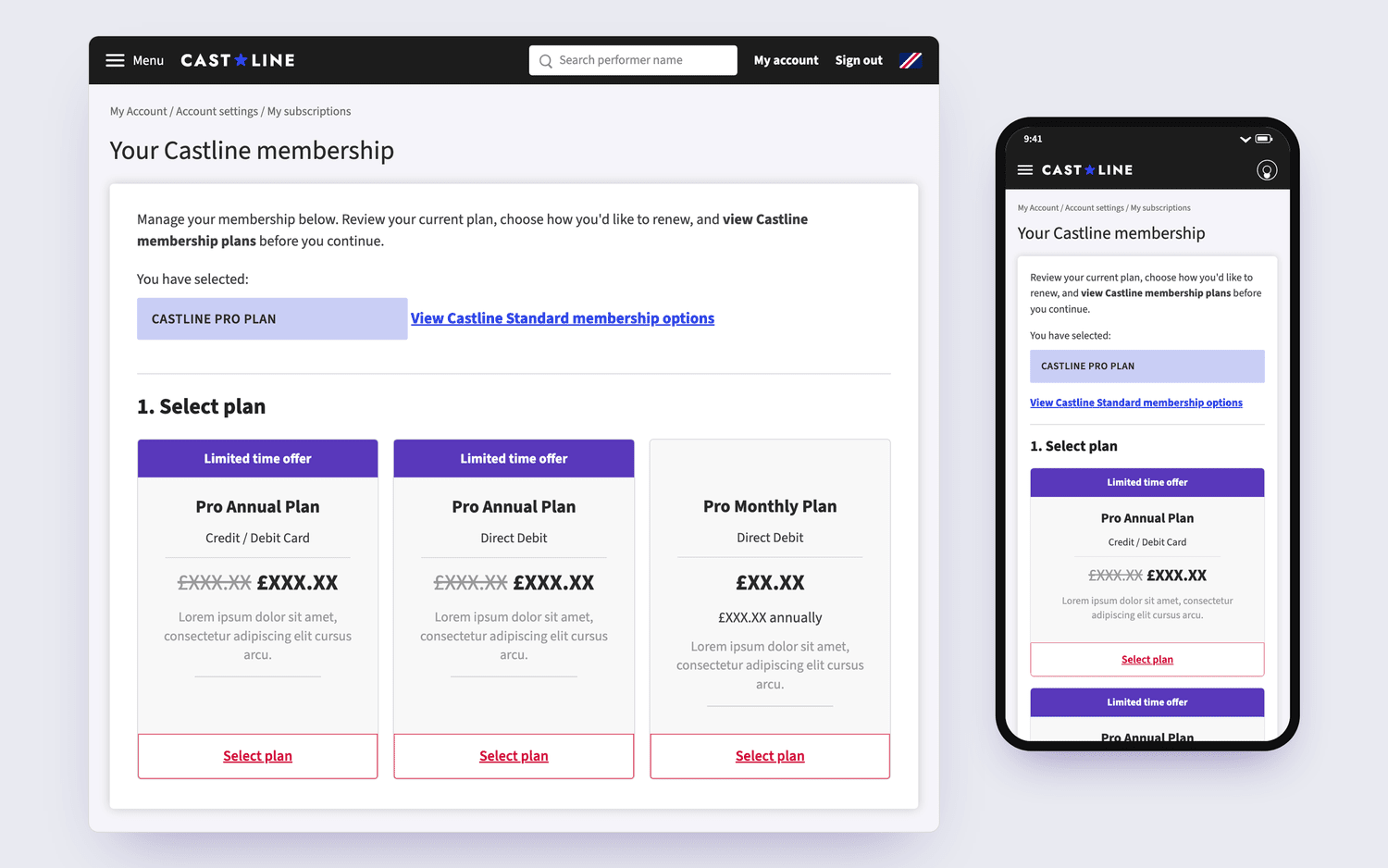1388x868 pixels.
Task: Focus the Search performer name field
Action: (633, 60)
